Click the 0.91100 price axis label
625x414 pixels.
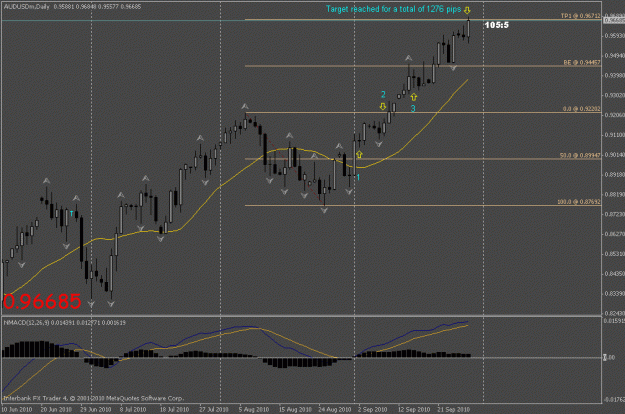(614, 135)
